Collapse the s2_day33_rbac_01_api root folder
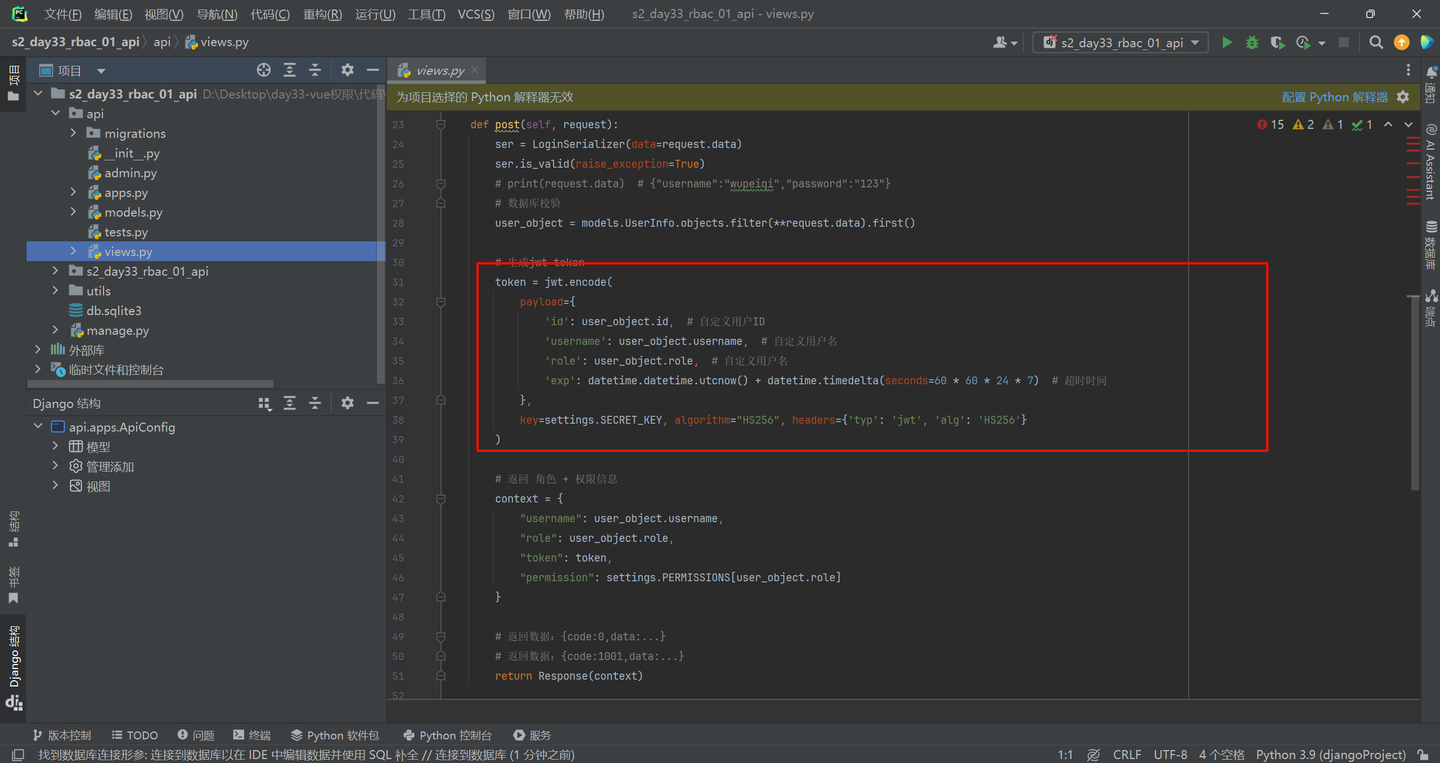 38,94
